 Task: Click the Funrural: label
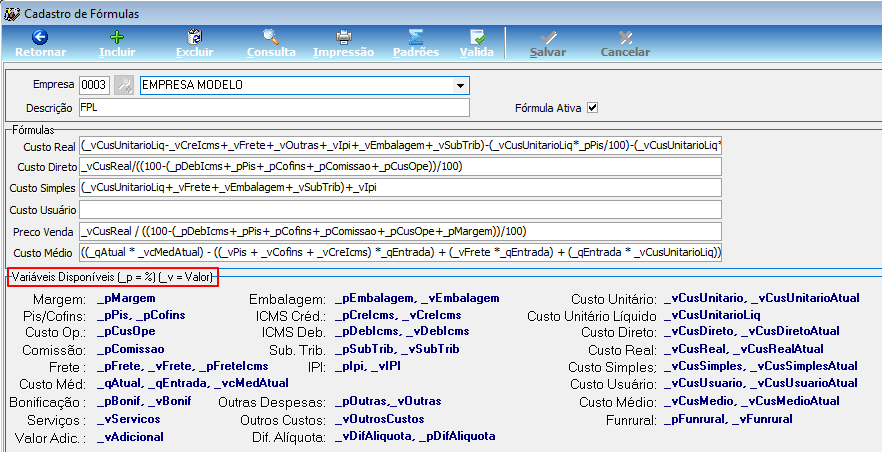[631, 420]
